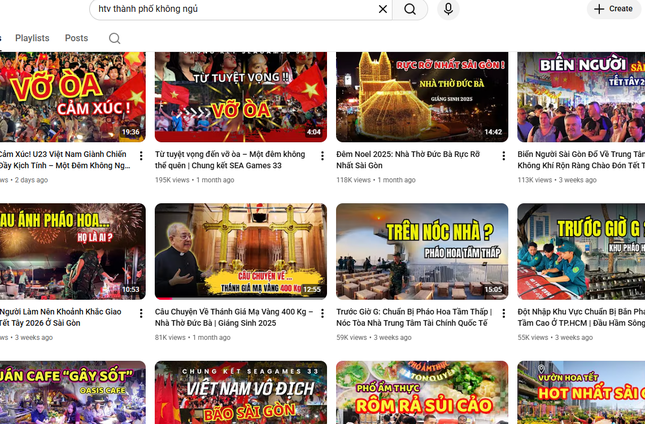Search within channel using magnifier icon
The width and height of the screenshot is (645, 424).
(x=114, y=39)
